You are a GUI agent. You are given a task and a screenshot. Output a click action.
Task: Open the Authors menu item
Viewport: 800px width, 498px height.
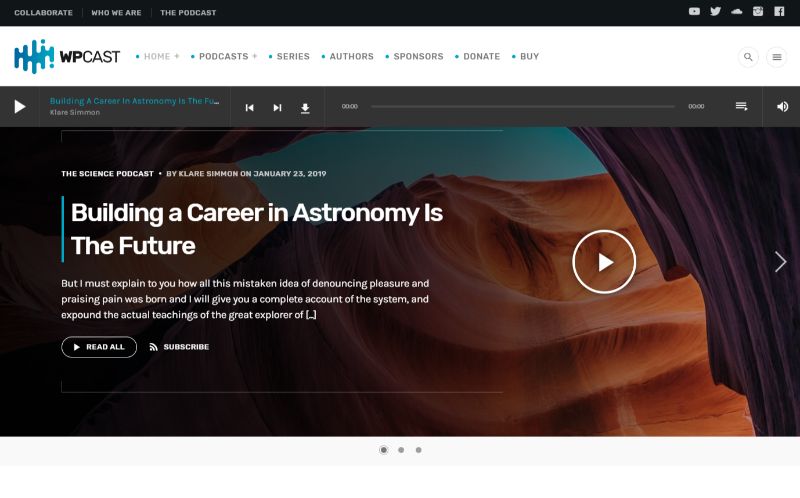(352, 57)
